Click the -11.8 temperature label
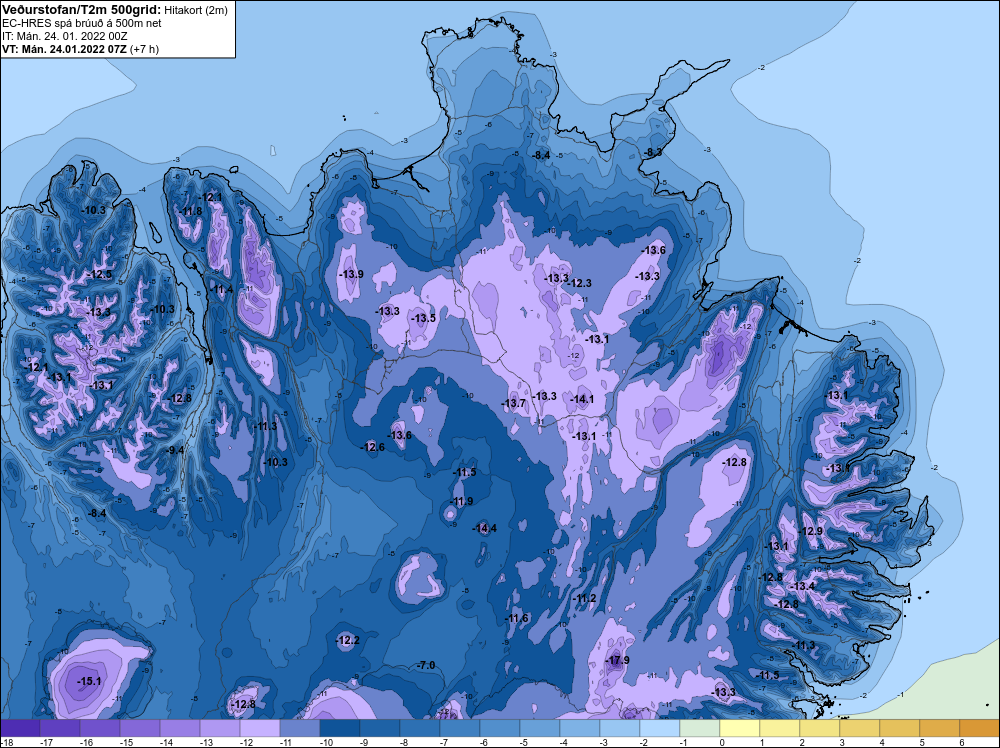Image resolution: width=1000 pixels, height=748 pixels. tap(190, 211)
